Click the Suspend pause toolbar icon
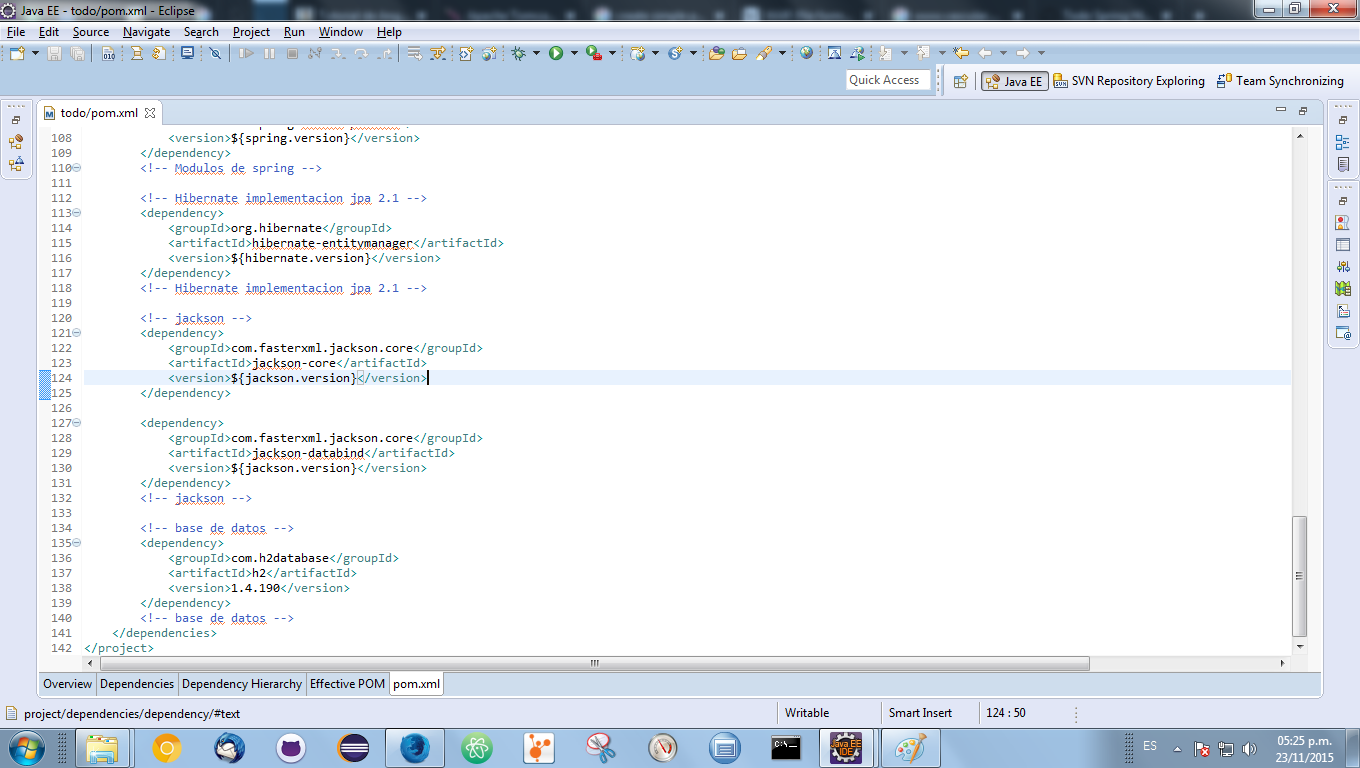The width and height of the screenshot is (1360, 768). 269,53
